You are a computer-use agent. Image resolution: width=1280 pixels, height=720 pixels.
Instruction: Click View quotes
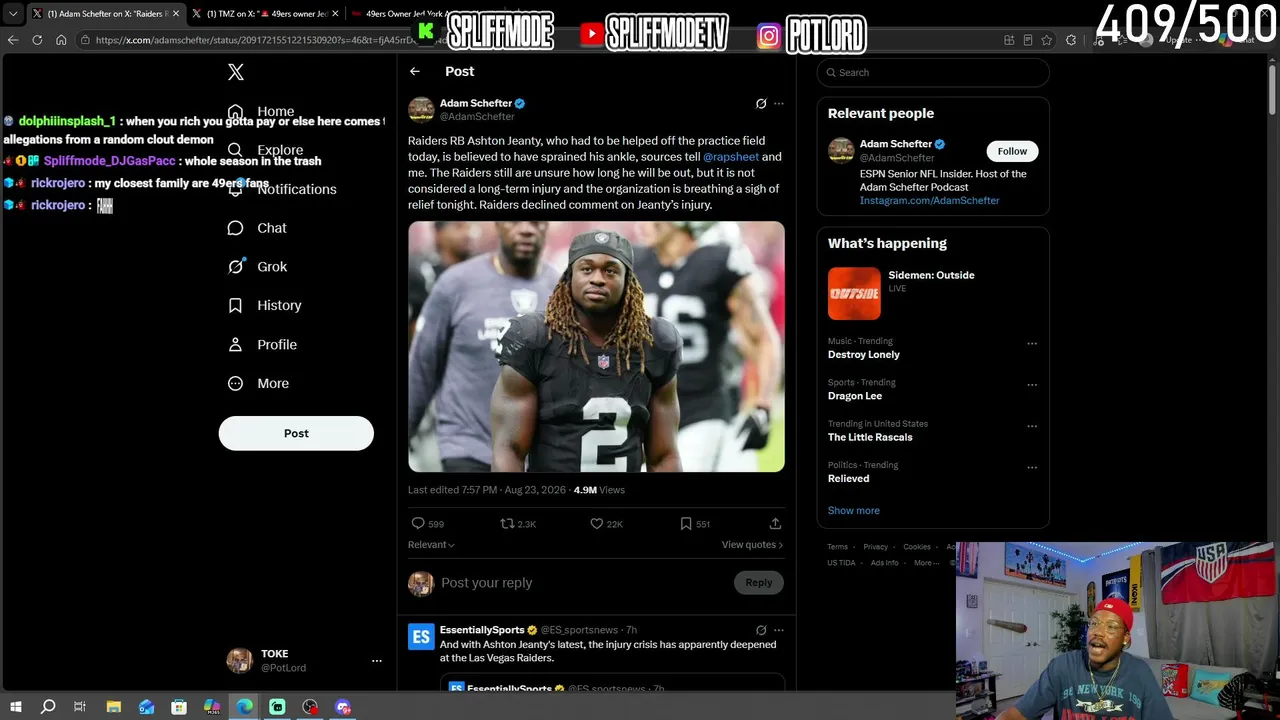[x=752, y=545]
